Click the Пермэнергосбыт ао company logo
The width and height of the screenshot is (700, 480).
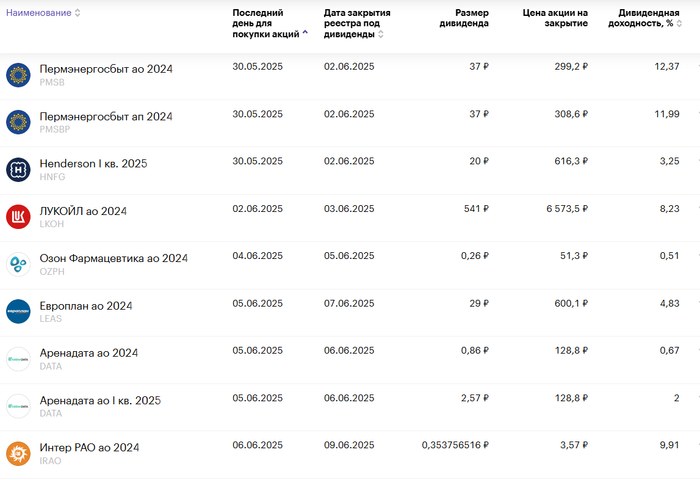[19, 75]
